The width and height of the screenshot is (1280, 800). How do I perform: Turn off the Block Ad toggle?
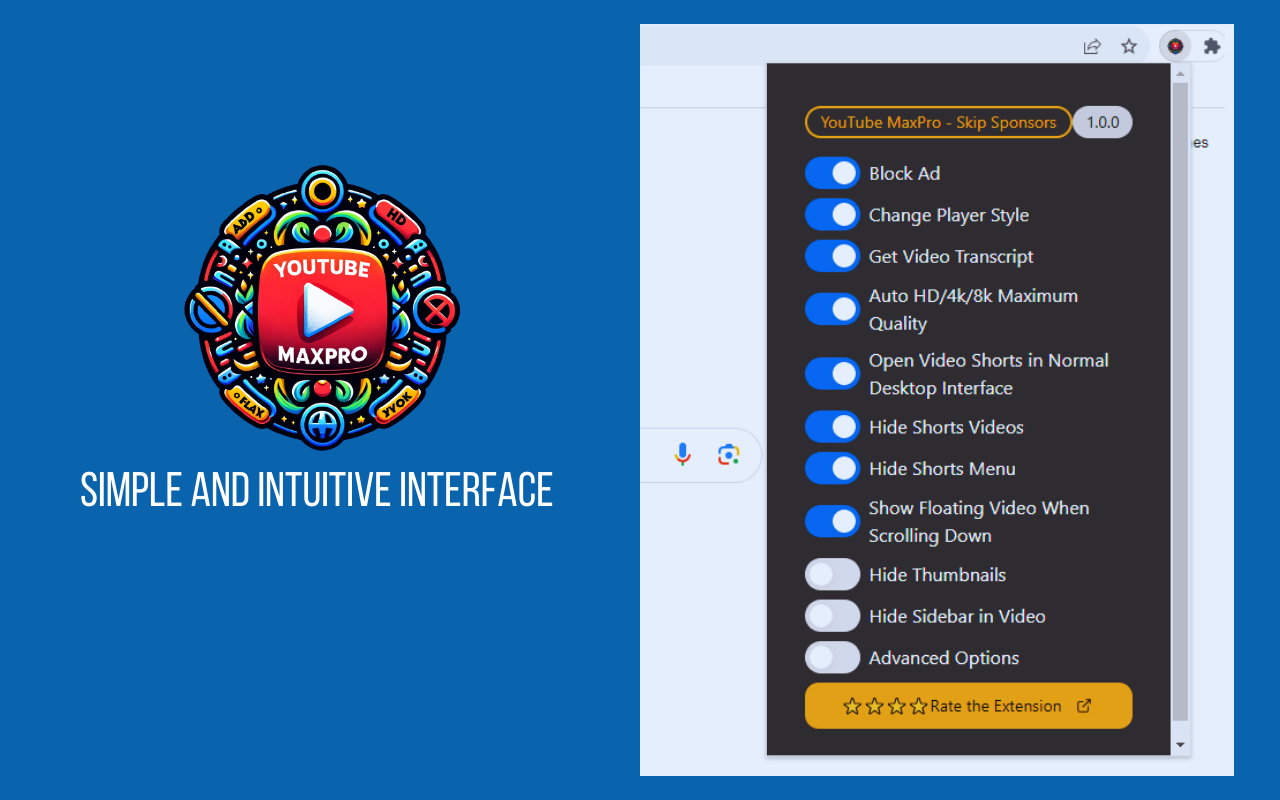(x=832, y=173)
